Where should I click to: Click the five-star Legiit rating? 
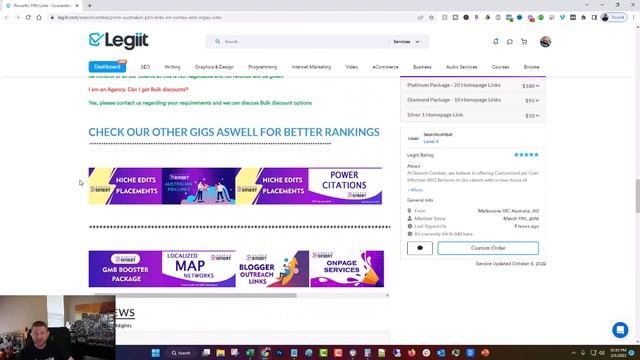[526, 155]
